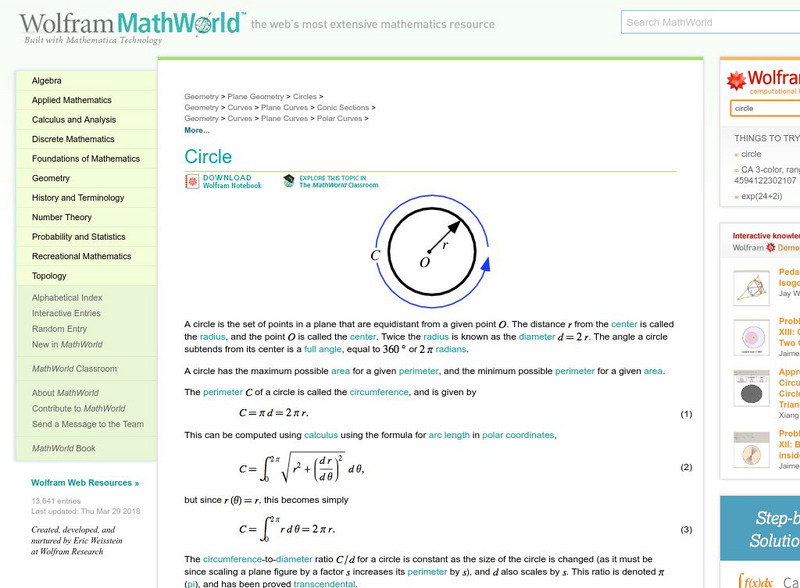
Task: Load a Random Entry
Action: (x=59, y=329)
